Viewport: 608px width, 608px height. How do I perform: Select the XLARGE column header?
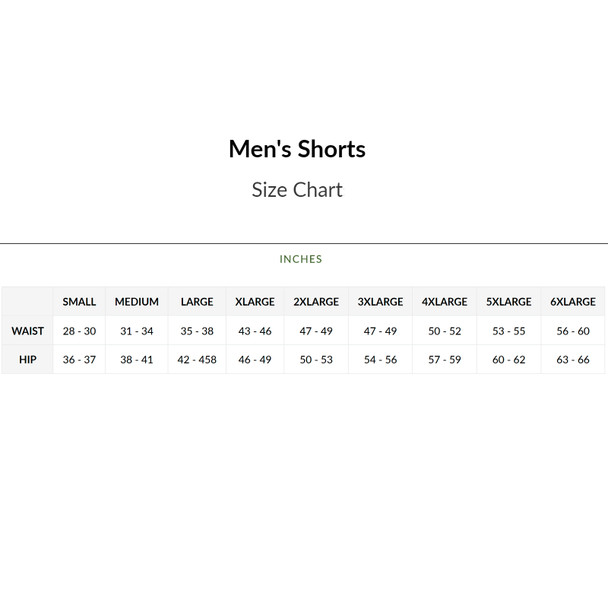pyautogui.click(x=255, y=302)
